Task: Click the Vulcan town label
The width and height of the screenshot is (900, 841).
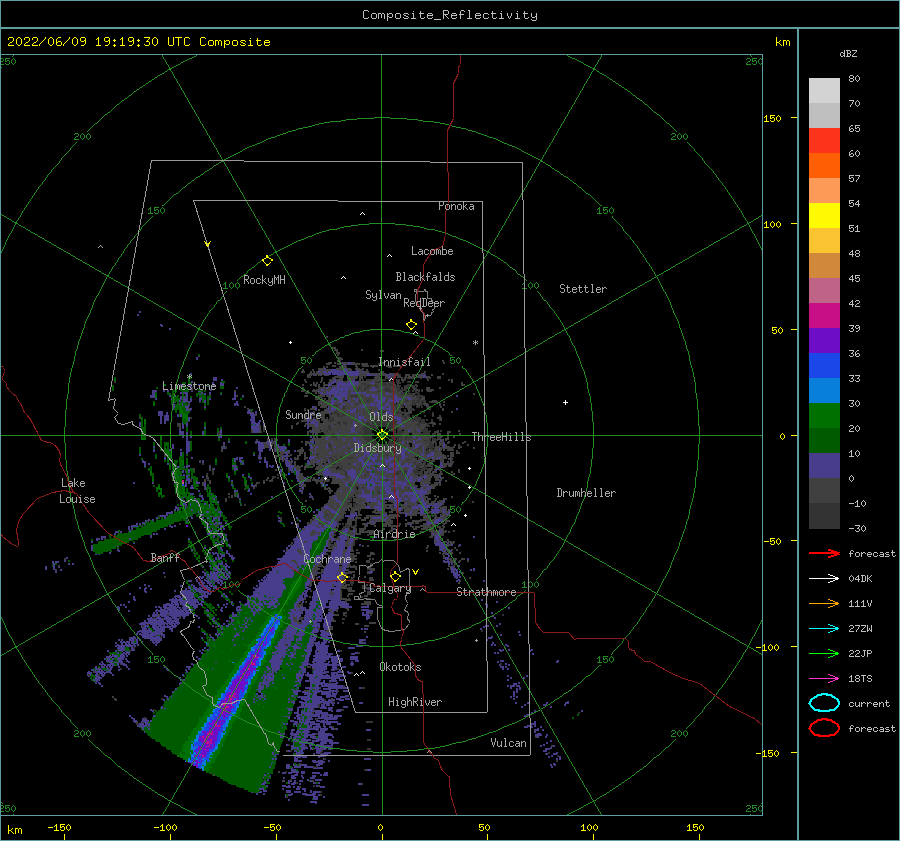Action: [508, 743]
